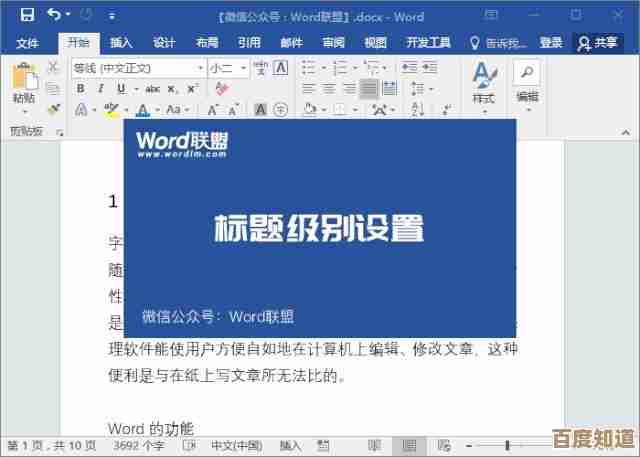Apply paragraph Shading paint bucket
Screen dimensions: 640x457
[x=310, y=109]
